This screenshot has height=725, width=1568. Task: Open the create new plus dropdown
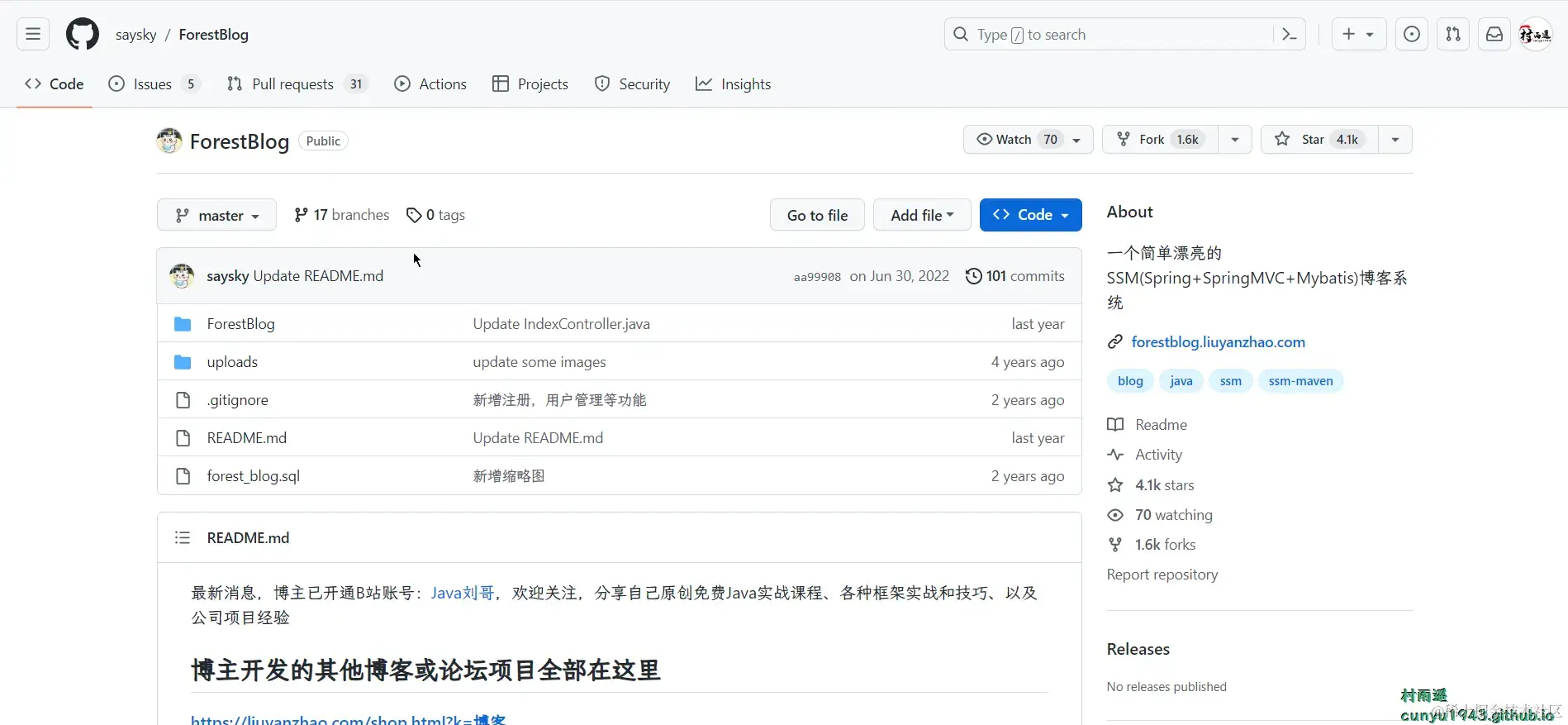1358,34
